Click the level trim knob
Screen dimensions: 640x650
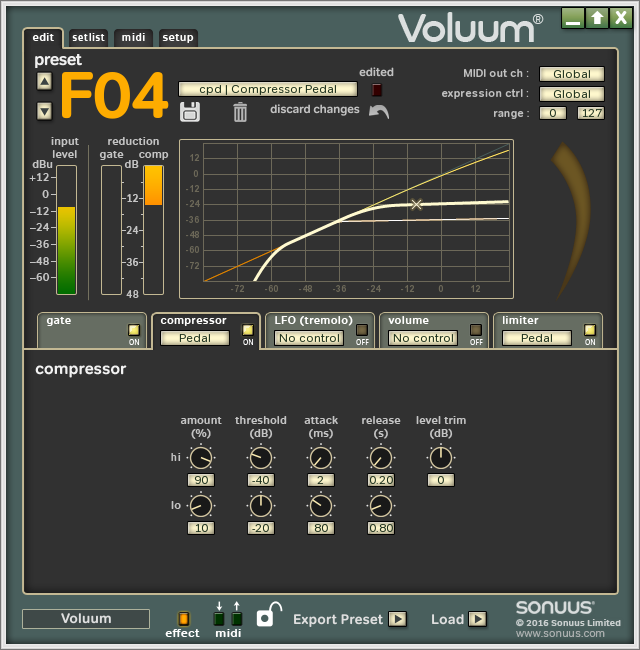441,458
